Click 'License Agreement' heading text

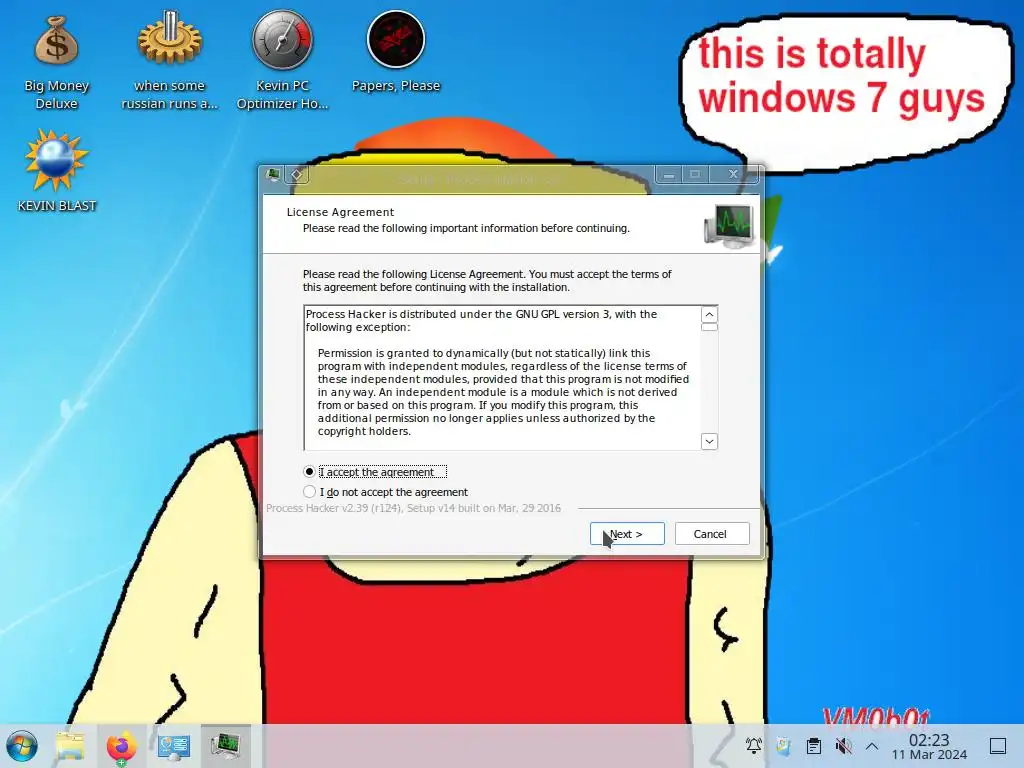340,212
